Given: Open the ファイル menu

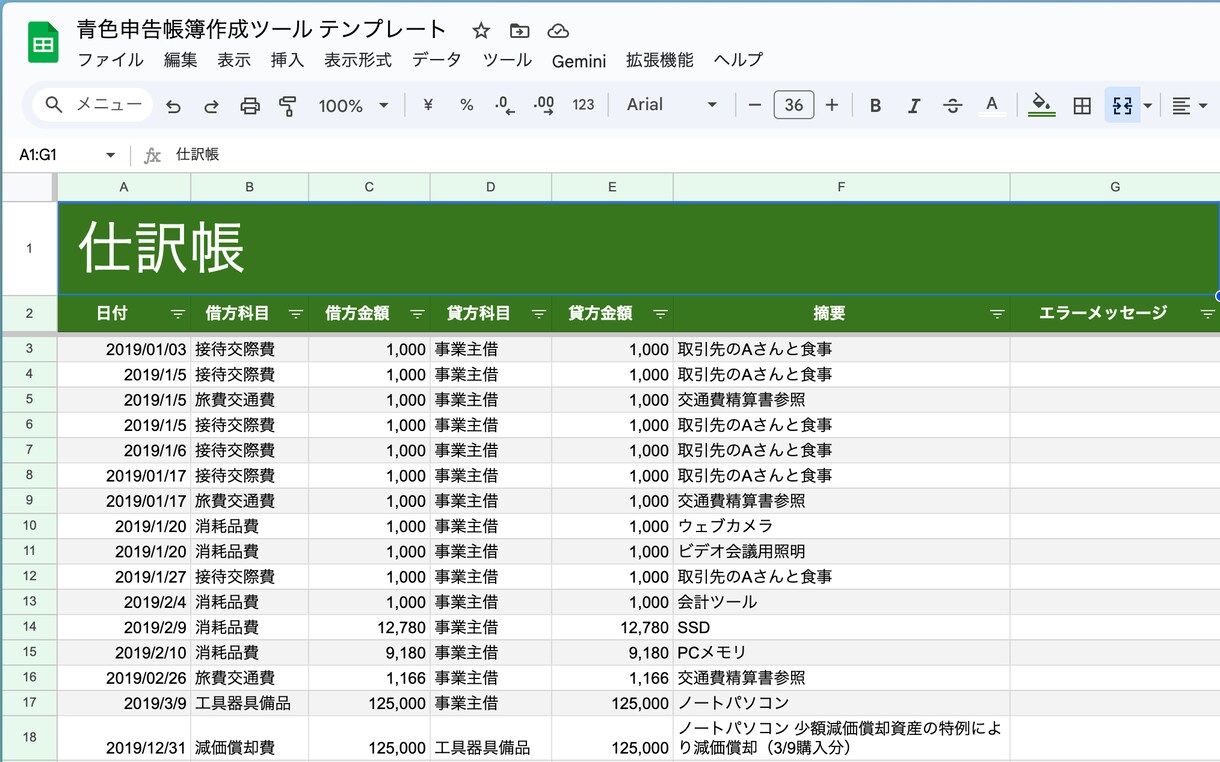Looking at the screenshot, I should click(x=110, y=60).
